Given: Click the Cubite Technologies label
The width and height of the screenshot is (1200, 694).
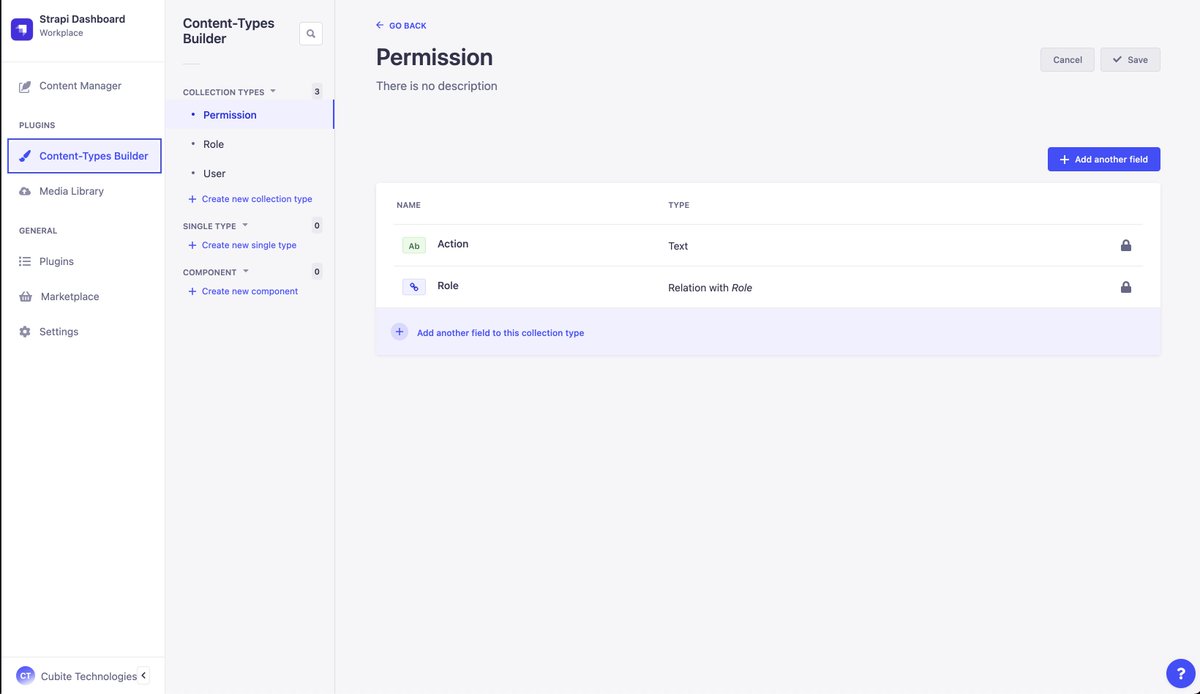Looking at the screenshot, I should (x=89, y=676).
